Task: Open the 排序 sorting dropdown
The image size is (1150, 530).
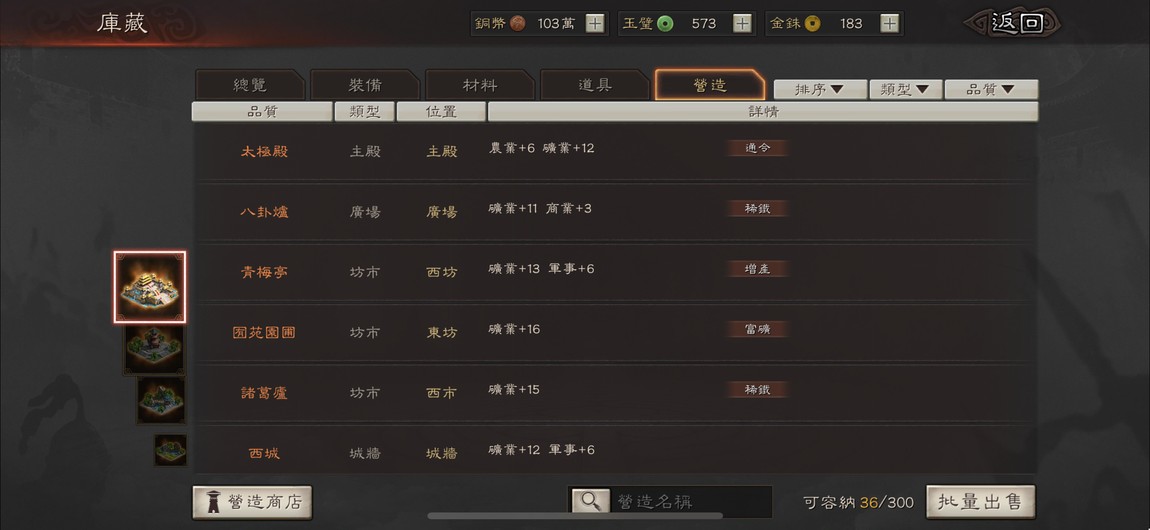Action: (x=820, y=89)
